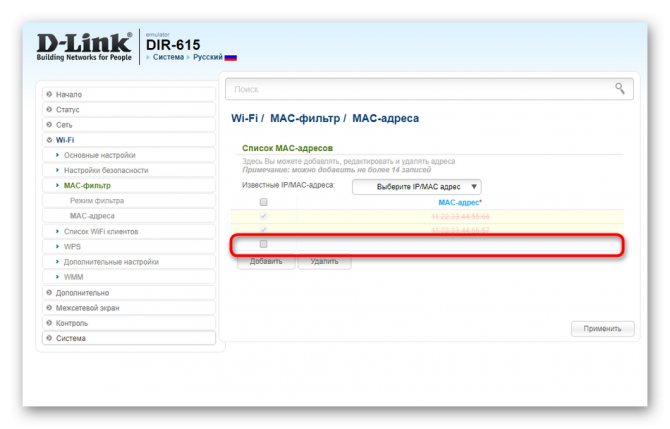Click the MAC-фильтр breadcrumb link
Viewport: 670px width, 429px height.
[x=305, y=118]
